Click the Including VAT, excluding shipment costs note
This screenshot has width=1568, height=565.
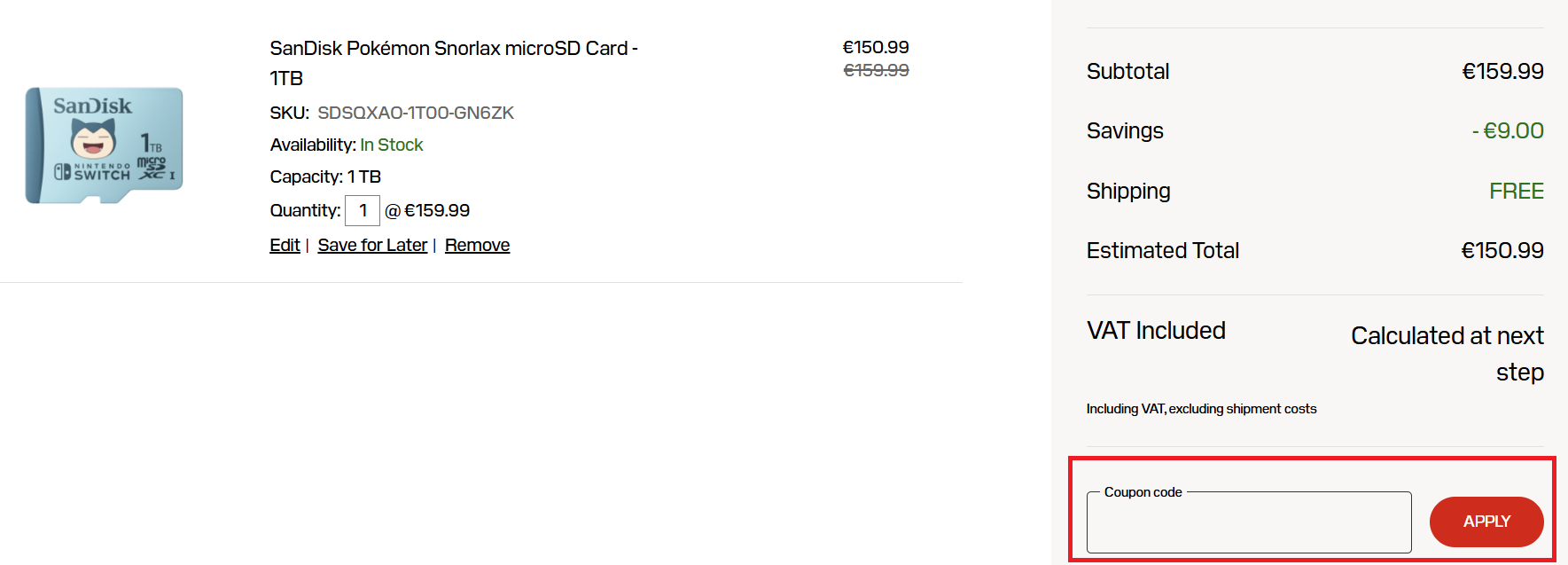point(1201,409)
